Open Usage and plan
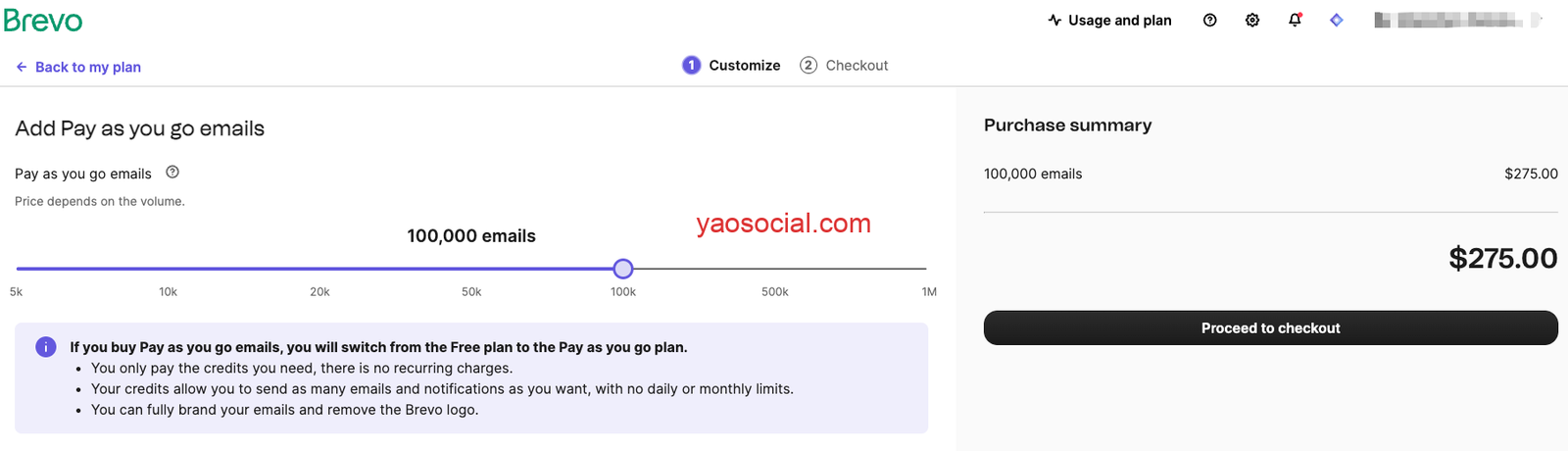The height and width of the screenshot is (451, 1568). pyautogui.click(x=1109, y=21)
